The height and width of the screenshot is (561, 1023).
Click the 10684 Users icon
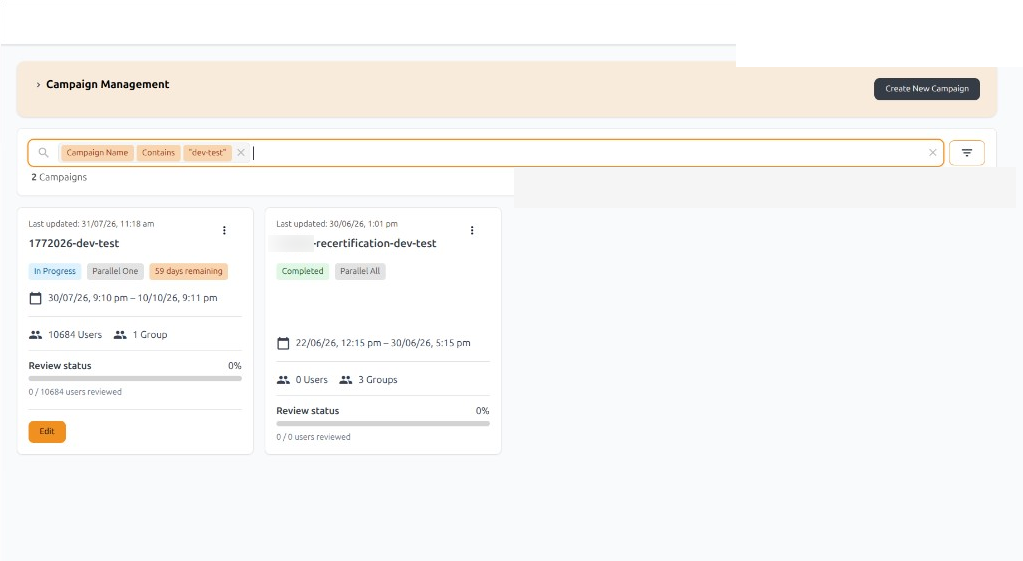(x=35, y=335)
